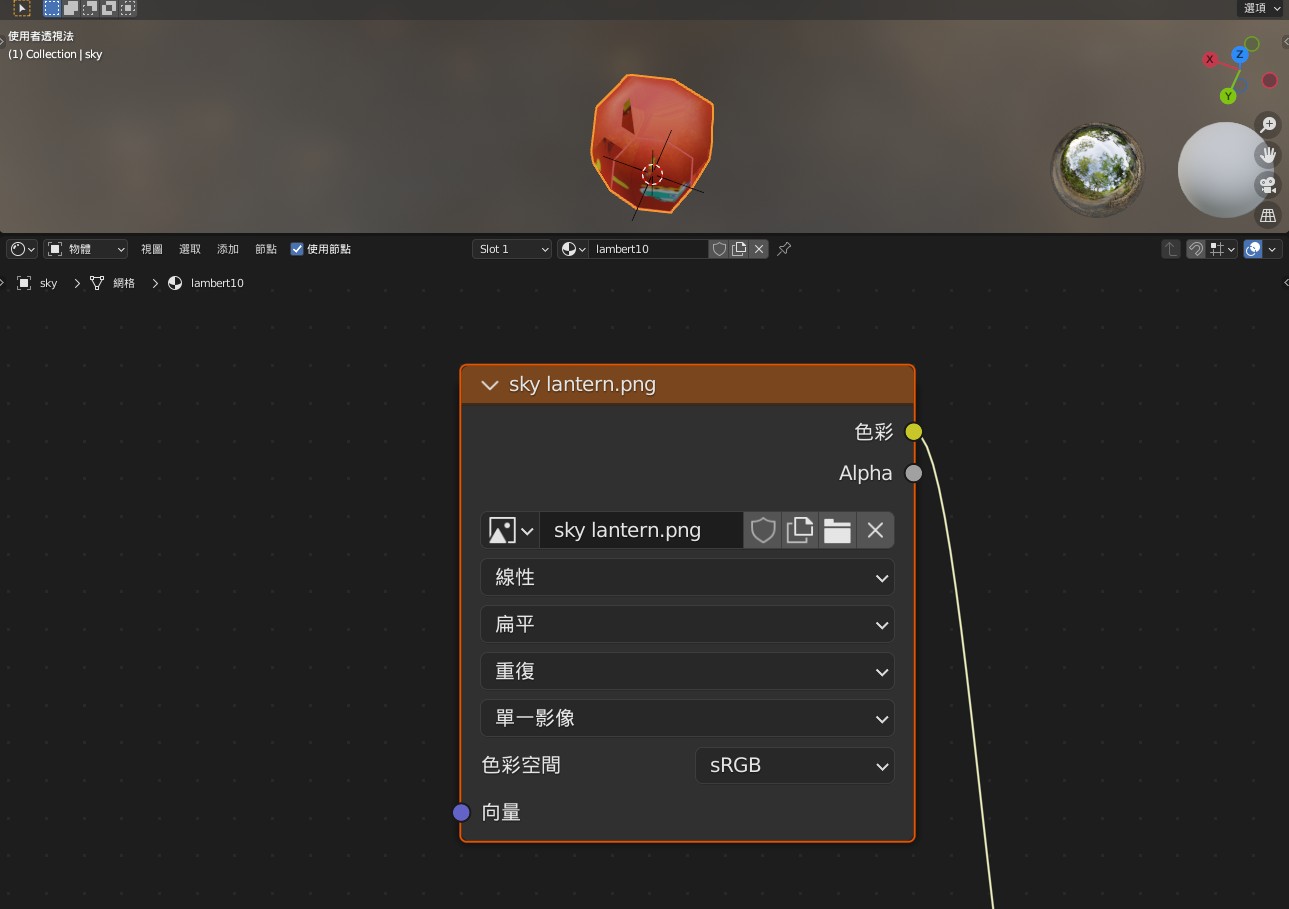Click the lambert10 material name field
This screenshot has height=909, width=1289.
(x=648, y=249)
